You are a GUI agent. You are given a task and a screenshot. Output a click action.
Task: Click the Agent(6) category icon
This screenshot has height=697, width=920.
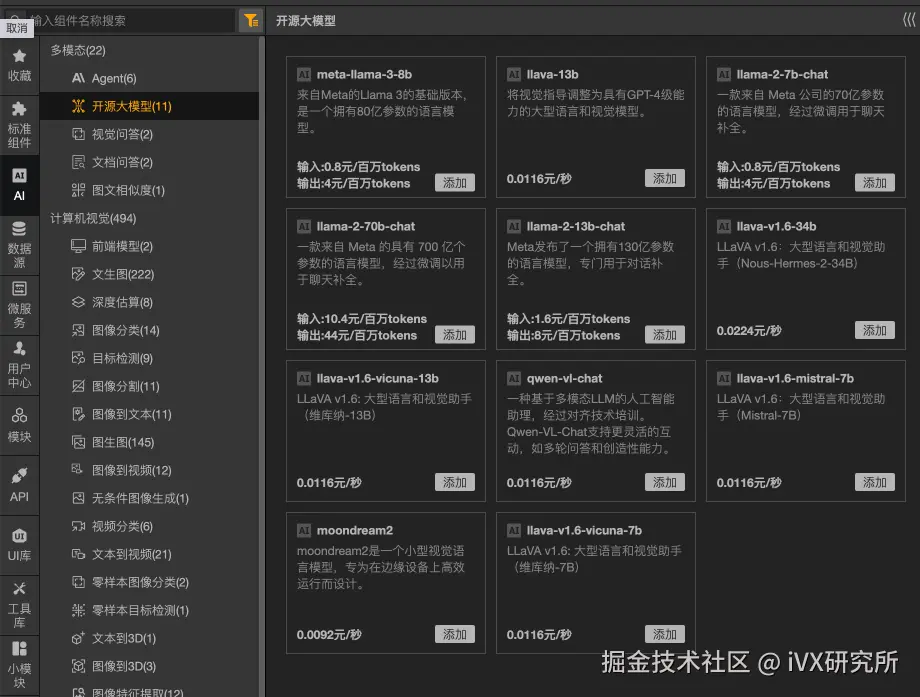coord(78,78)
